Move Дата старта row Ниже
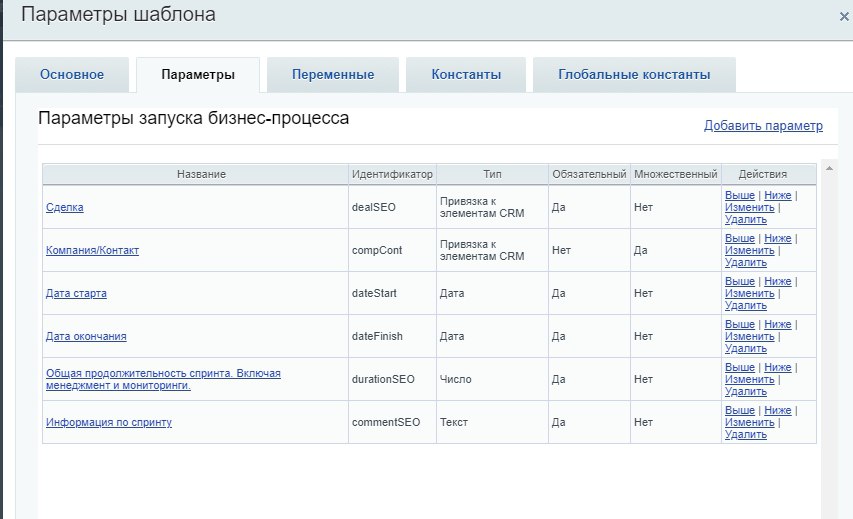The height and width of the screenshot is (519, 853). click(777, 281)
